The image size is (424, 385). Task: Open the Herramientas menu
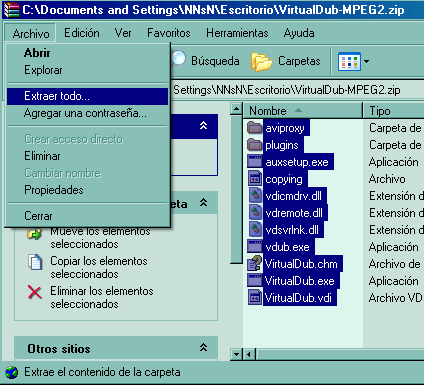point(237,33)
